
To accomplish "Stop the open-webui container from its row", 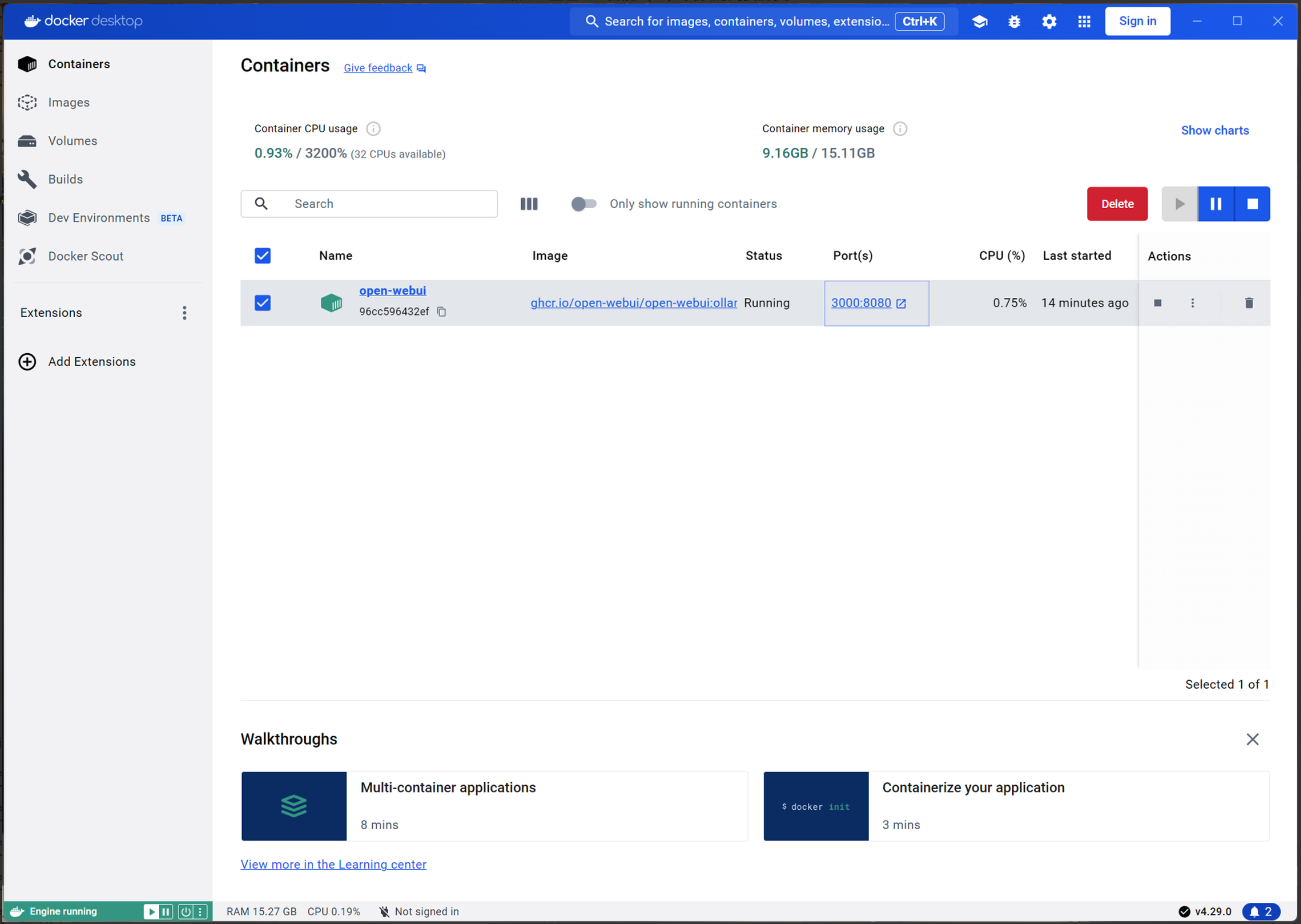I will coord(1157,302).
